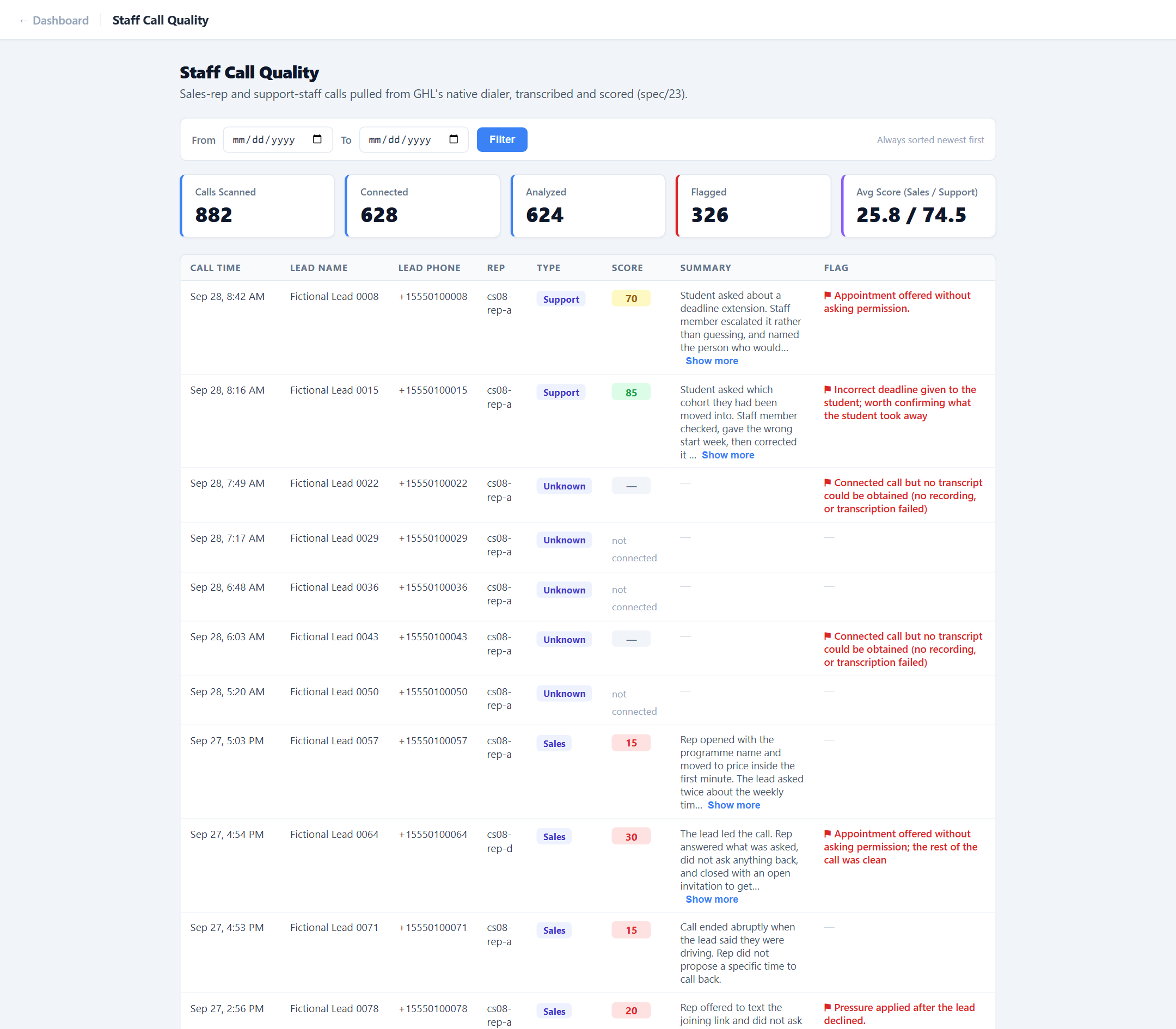Focus the From date input field
Screen dimensions: 1176x1029
tap(278, 139)
